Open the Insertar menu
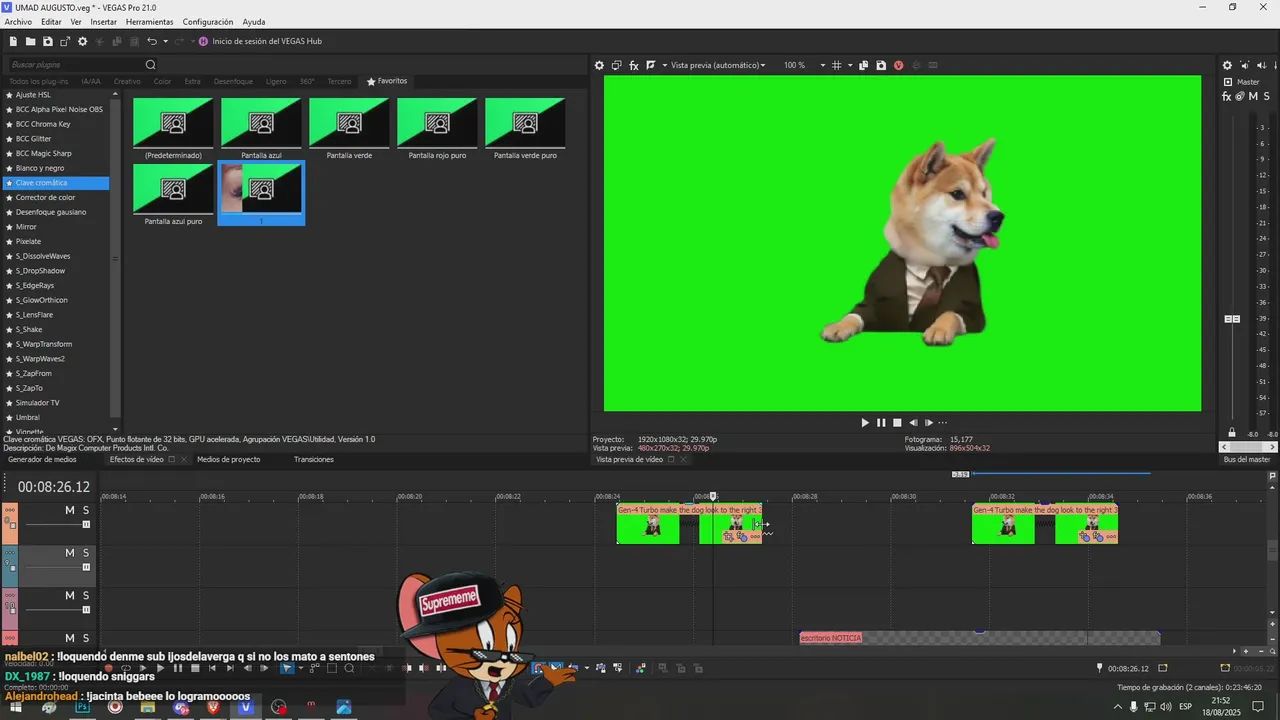The width and height of the screenshot is (1280, 720). pos(104,22)
